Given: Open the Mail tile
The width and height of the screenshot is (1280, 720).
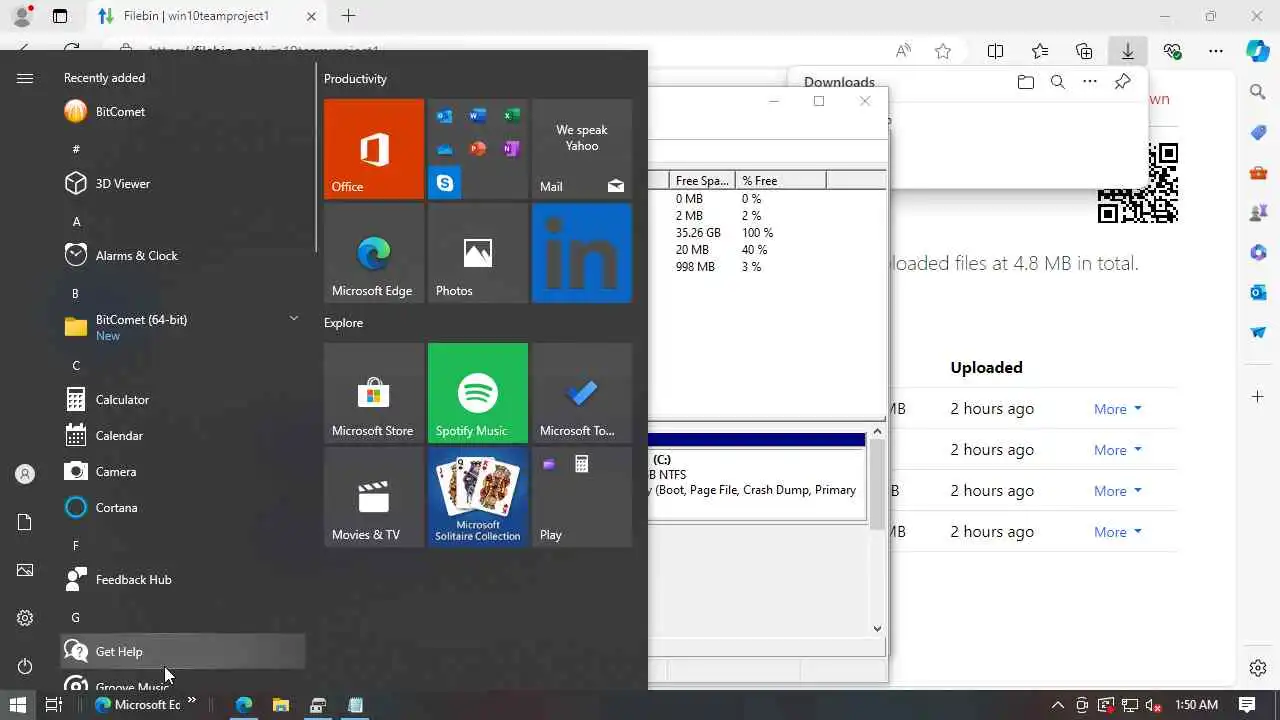Looking at the screenshot, I should click(x=582, y=149).
